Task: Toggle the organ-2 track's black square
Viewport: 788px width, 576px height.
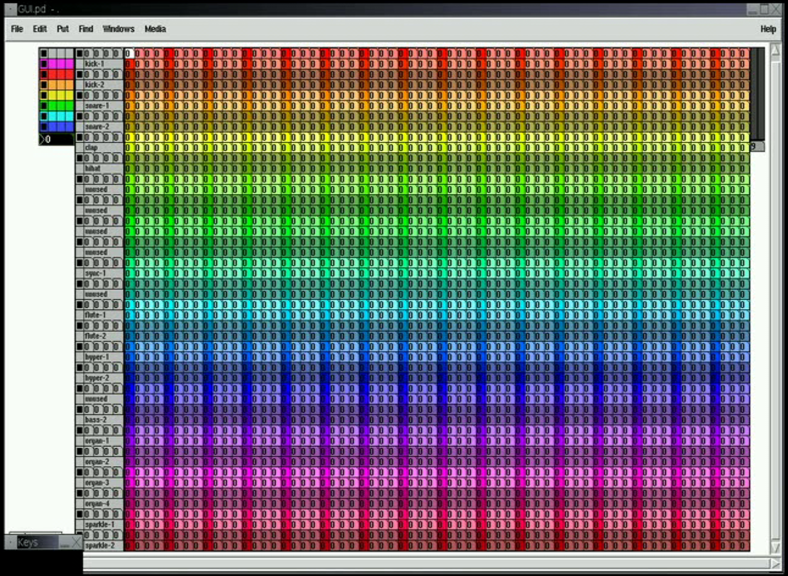Action: [x=79, y=451]
